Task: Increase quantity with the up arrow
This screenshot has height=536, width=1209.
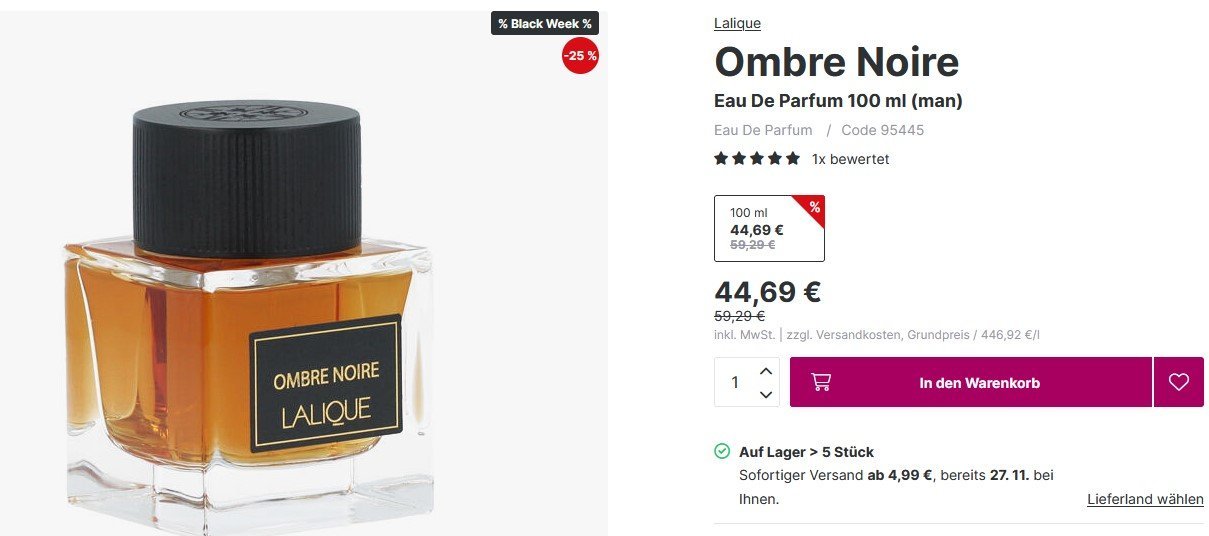Action: pos(766,371)
